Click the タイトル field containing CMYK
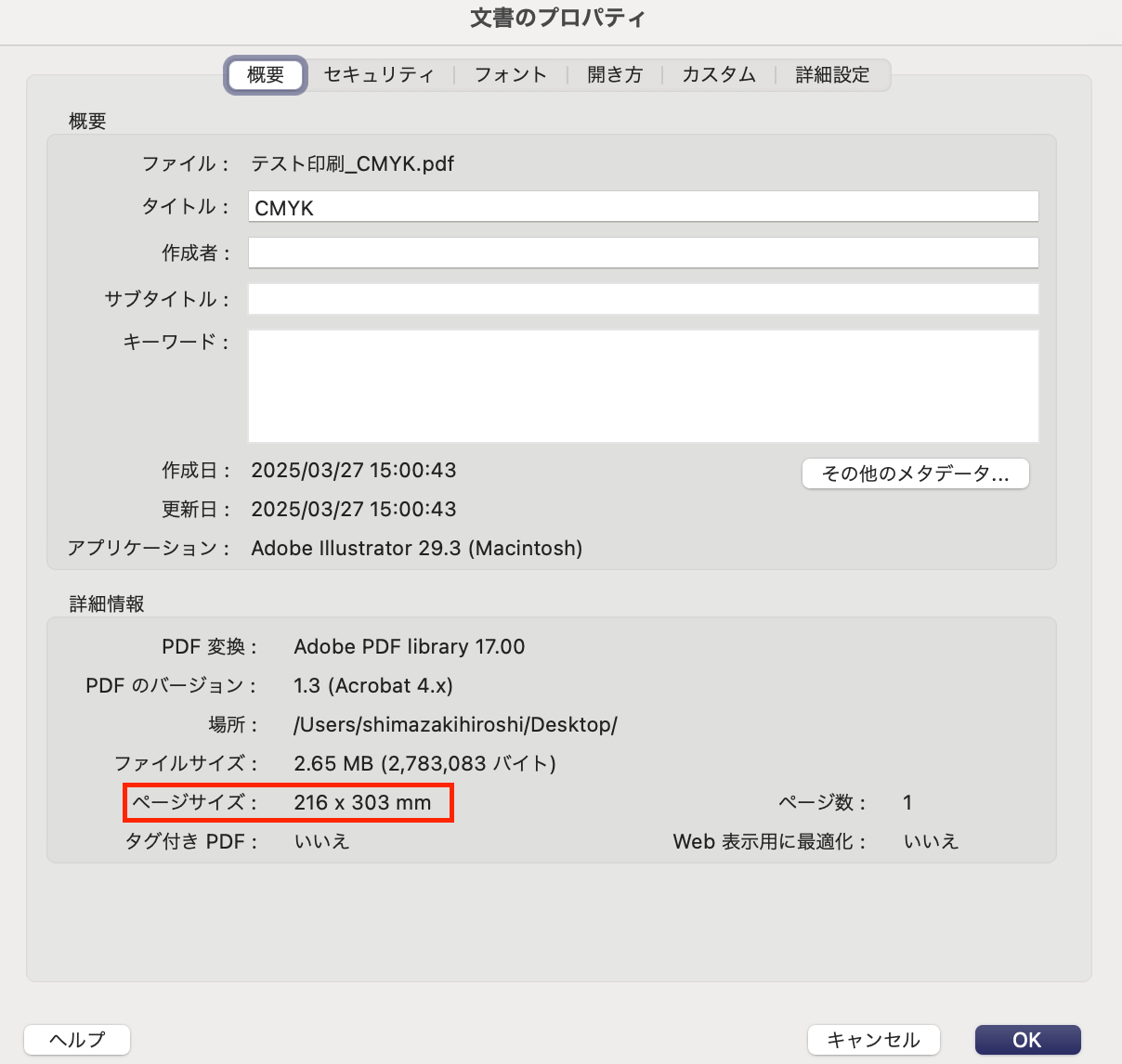 click(643, 207)
